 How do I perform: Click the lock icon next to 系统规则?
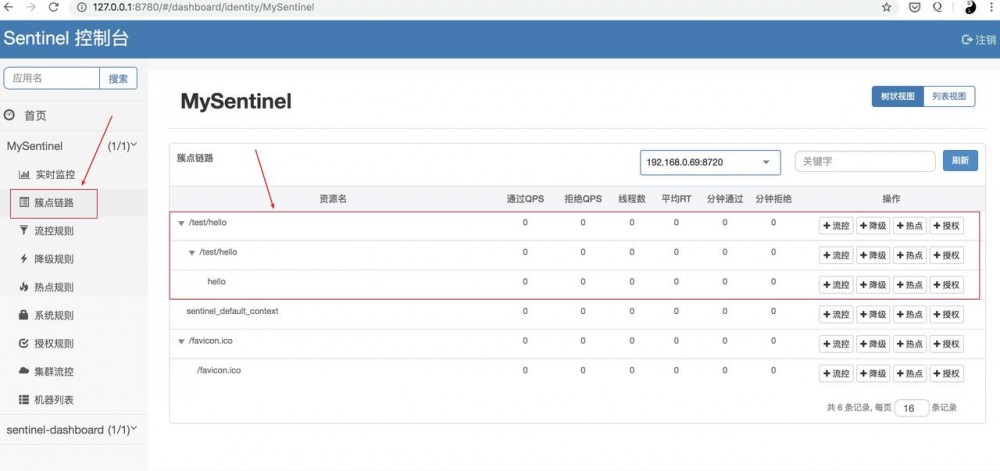[x=24, y=315]
